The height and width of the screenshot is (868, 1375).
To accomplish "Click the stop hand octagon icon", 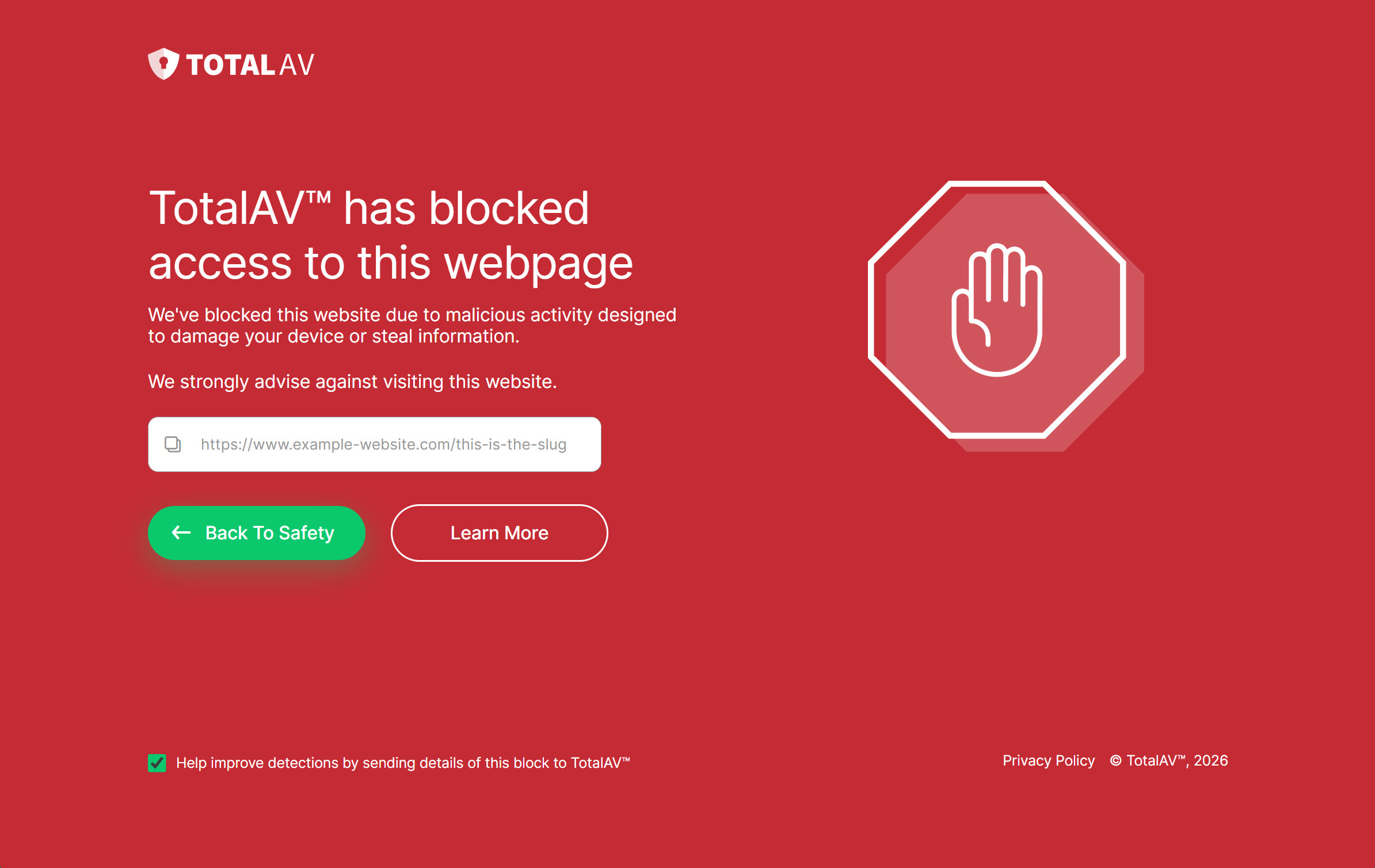I will tap(1005, 316).
